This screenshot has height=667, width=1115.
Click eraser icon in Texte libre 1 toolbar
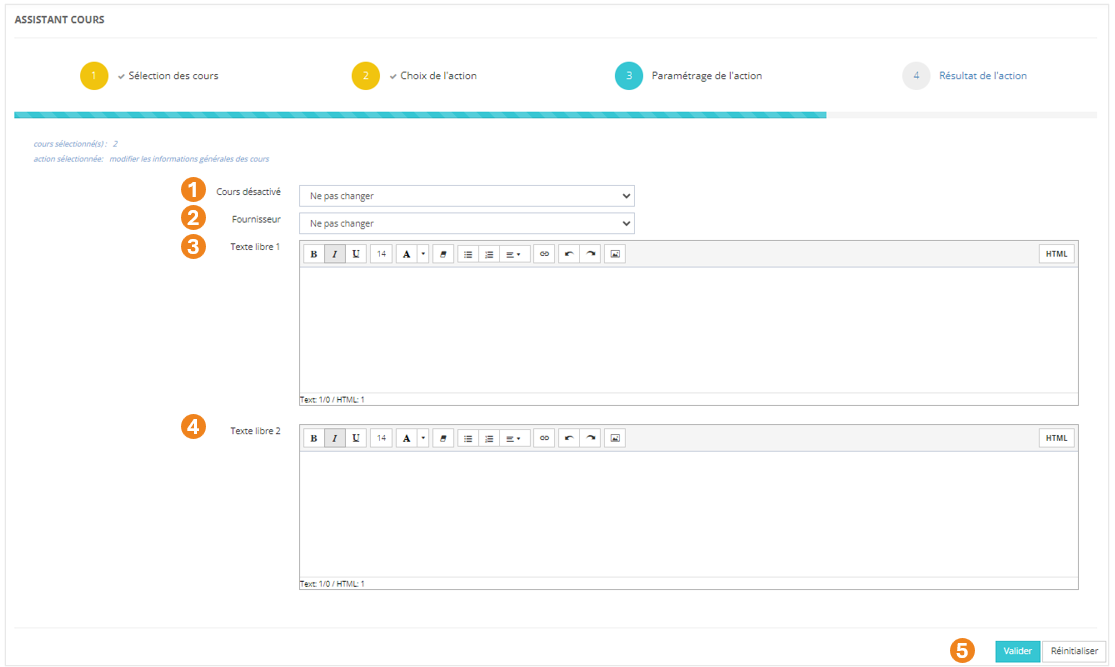(443, 254)
